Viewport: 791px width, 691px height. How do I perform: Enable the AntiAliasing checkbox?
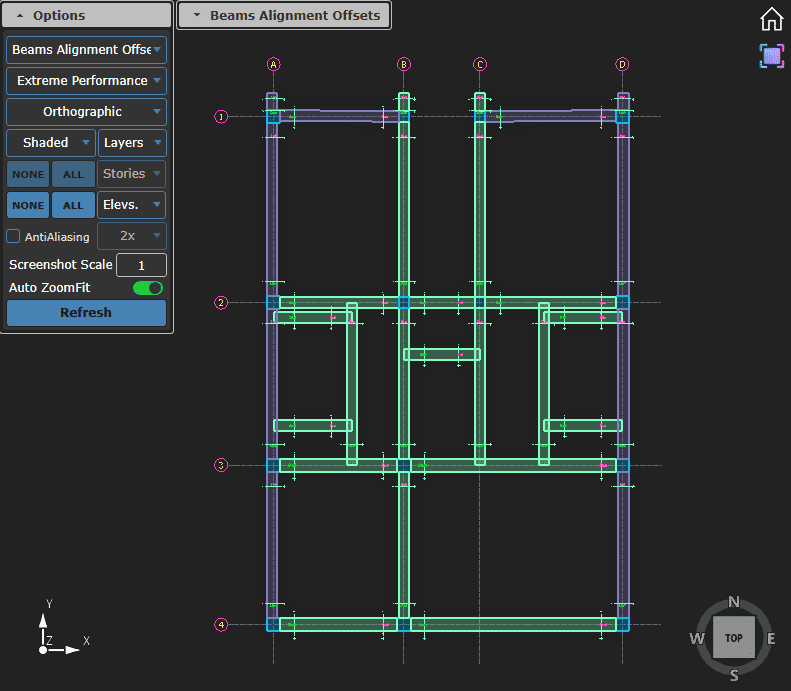(x=14, y=237)
